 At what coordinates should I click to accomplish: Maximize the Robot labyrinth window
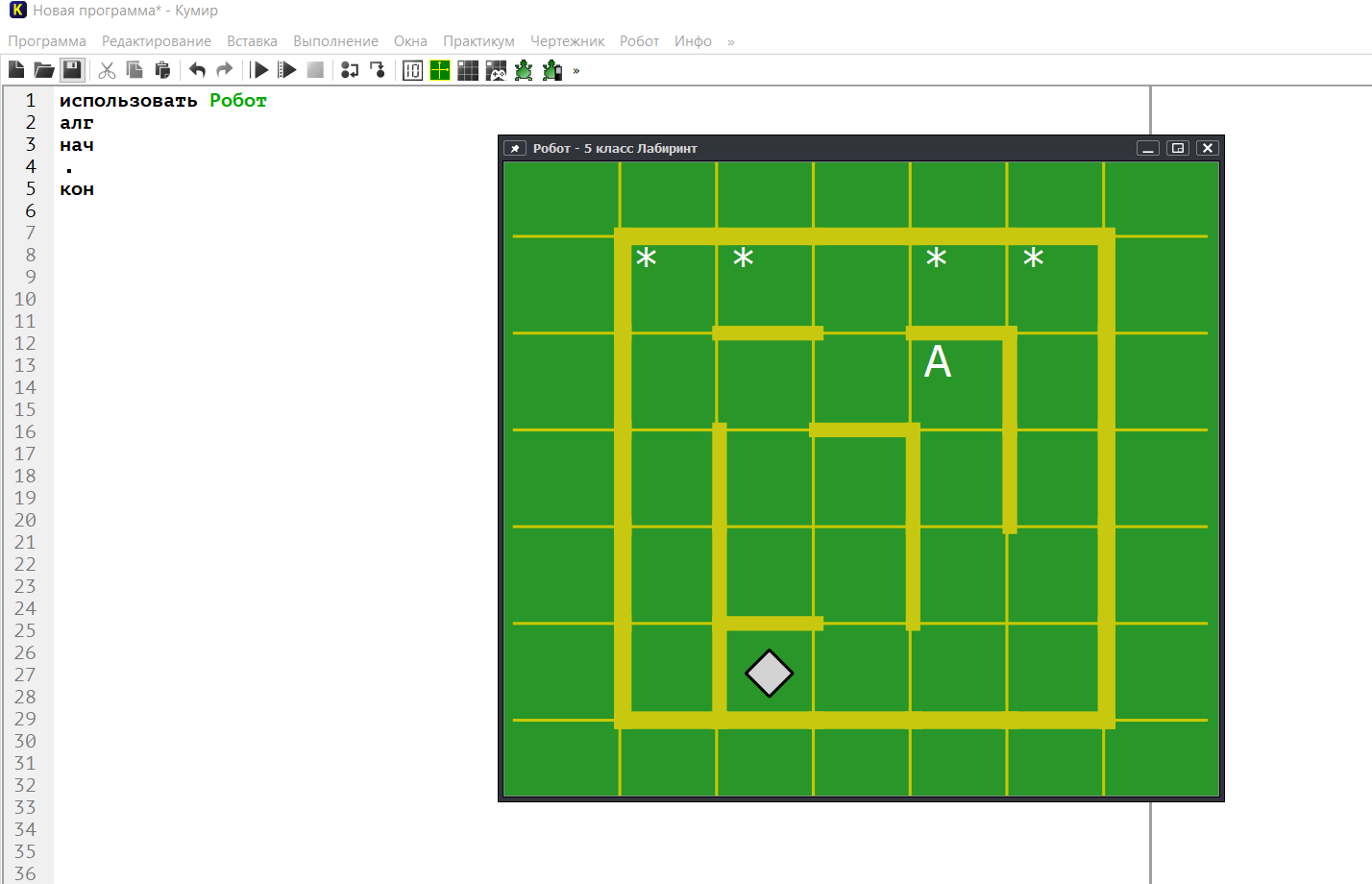pos(1178,148)
